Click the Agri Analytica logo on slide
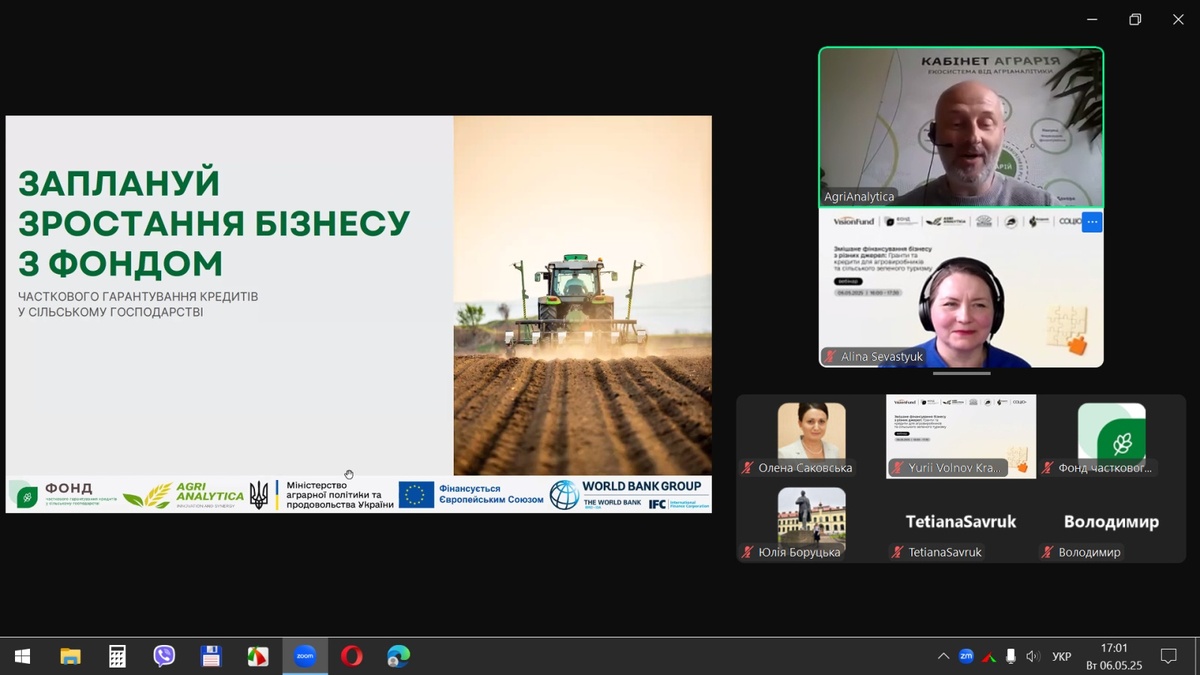 (x=184, y=494)
